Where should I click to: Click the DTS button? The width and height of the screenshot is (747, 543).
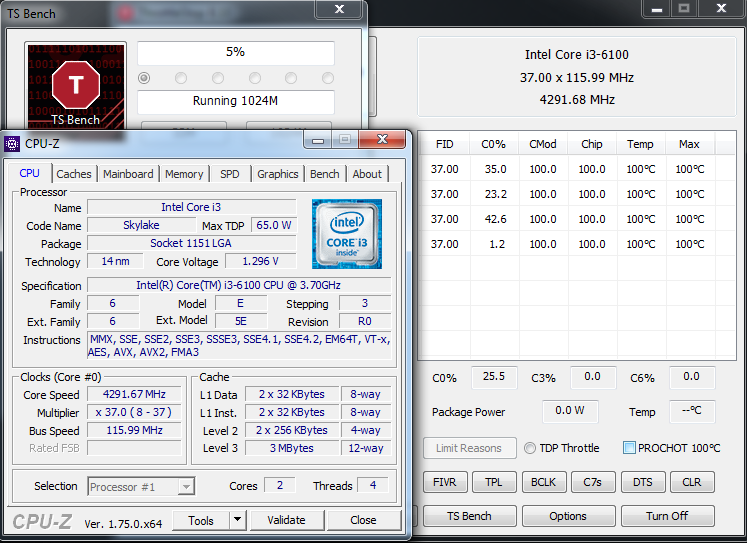tap(642, 482)
